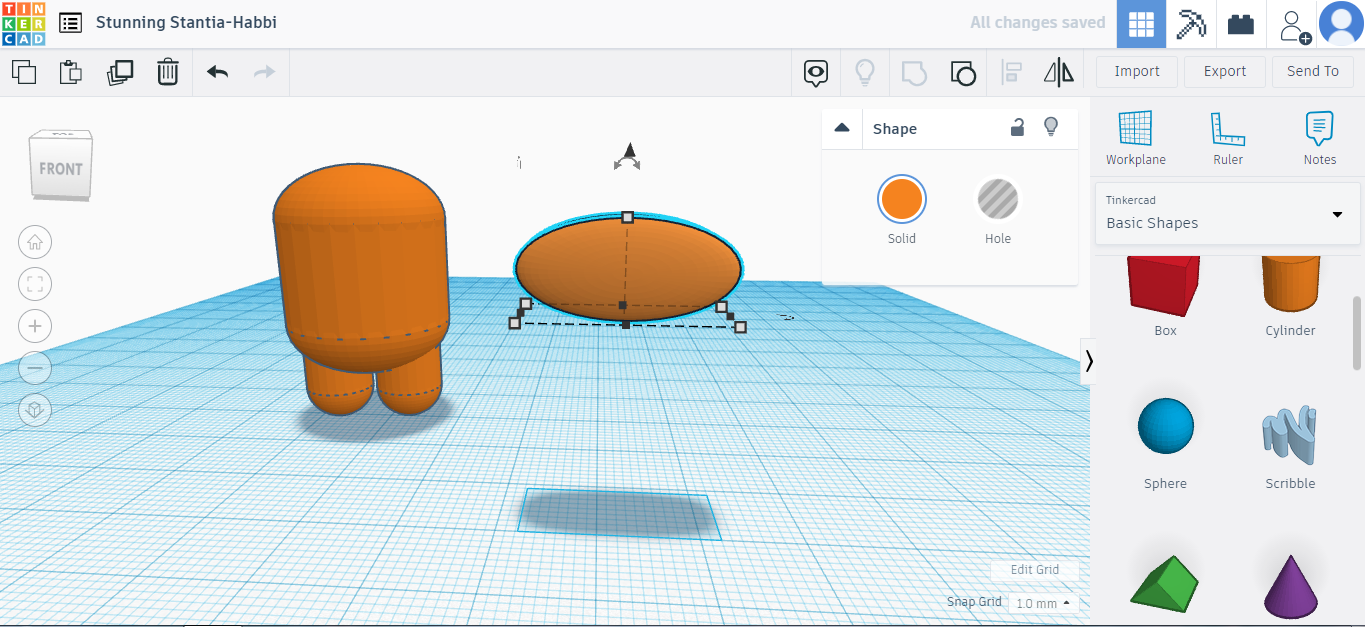The width and height of the screenshot is (1365, 627).
Task: Choose the purple Cone shape
Action: point(1290,587)
